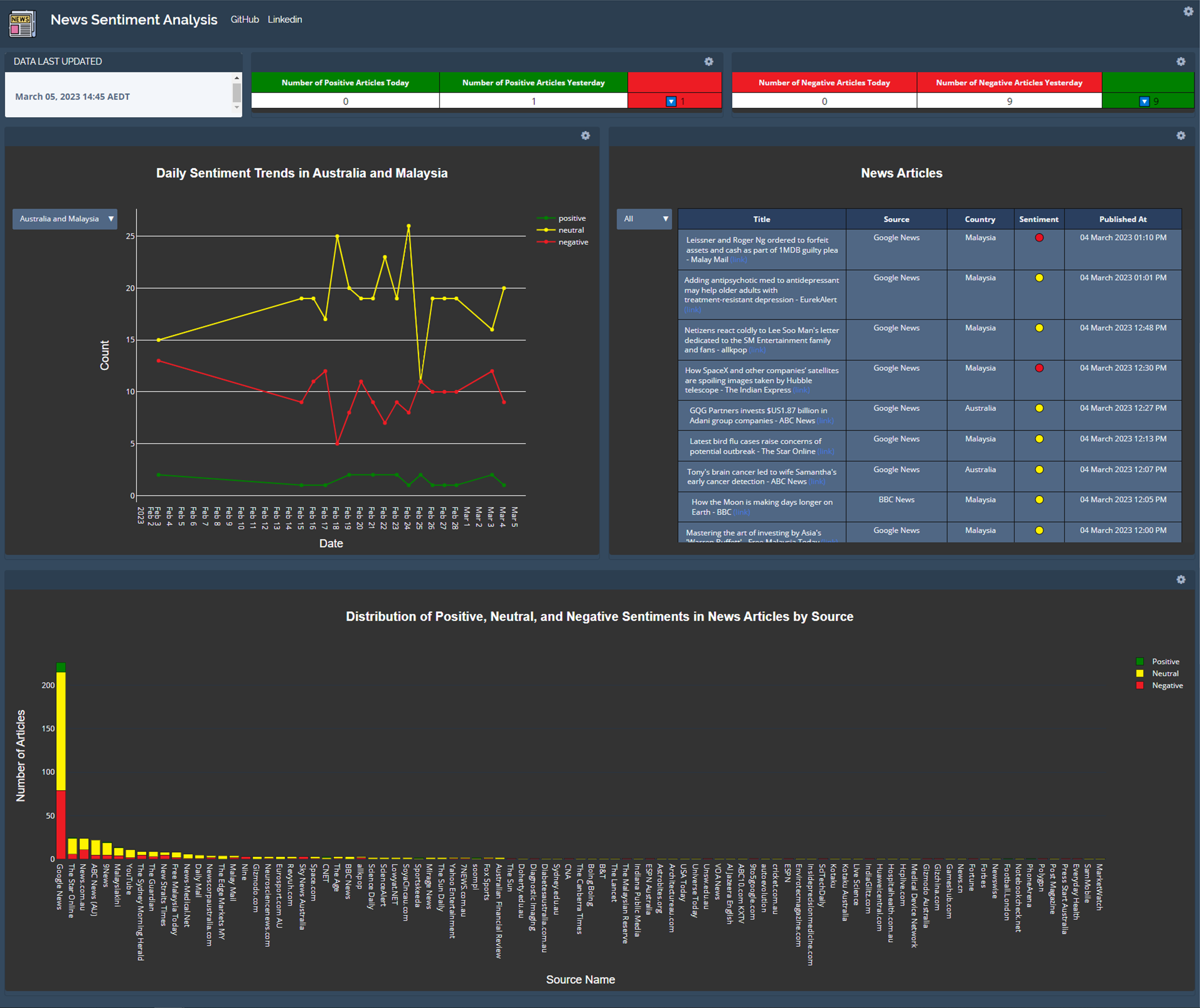
Task: Open the top-right dashboard settings gear
Action: (x=1188, y=12)
